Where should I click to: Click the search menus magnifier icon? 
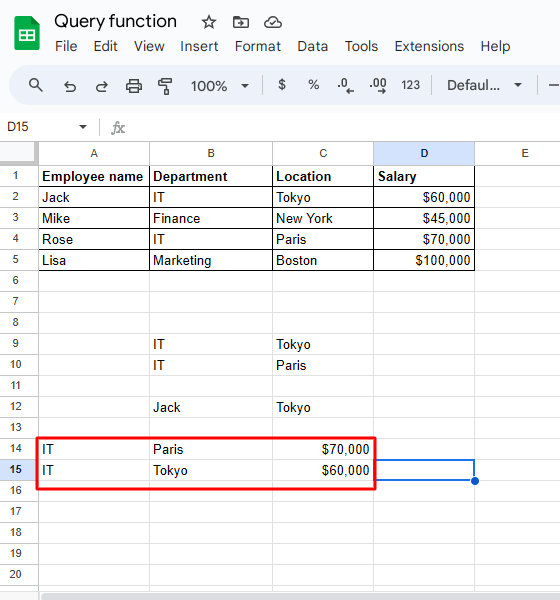pos(36,85)
